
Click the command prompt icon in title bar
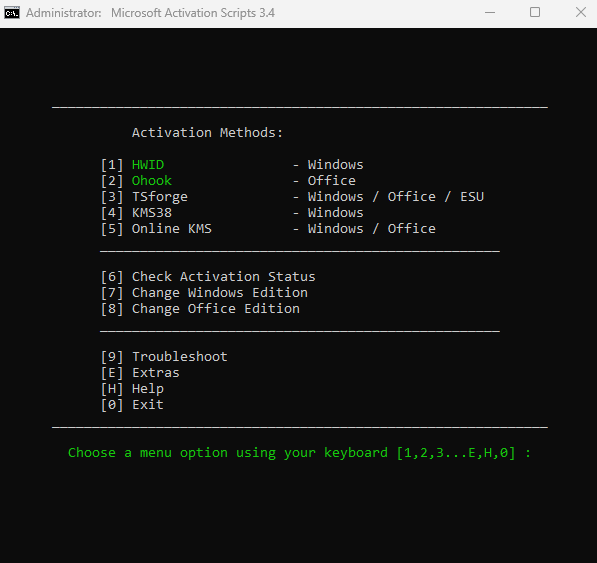[x=12, y=13]
